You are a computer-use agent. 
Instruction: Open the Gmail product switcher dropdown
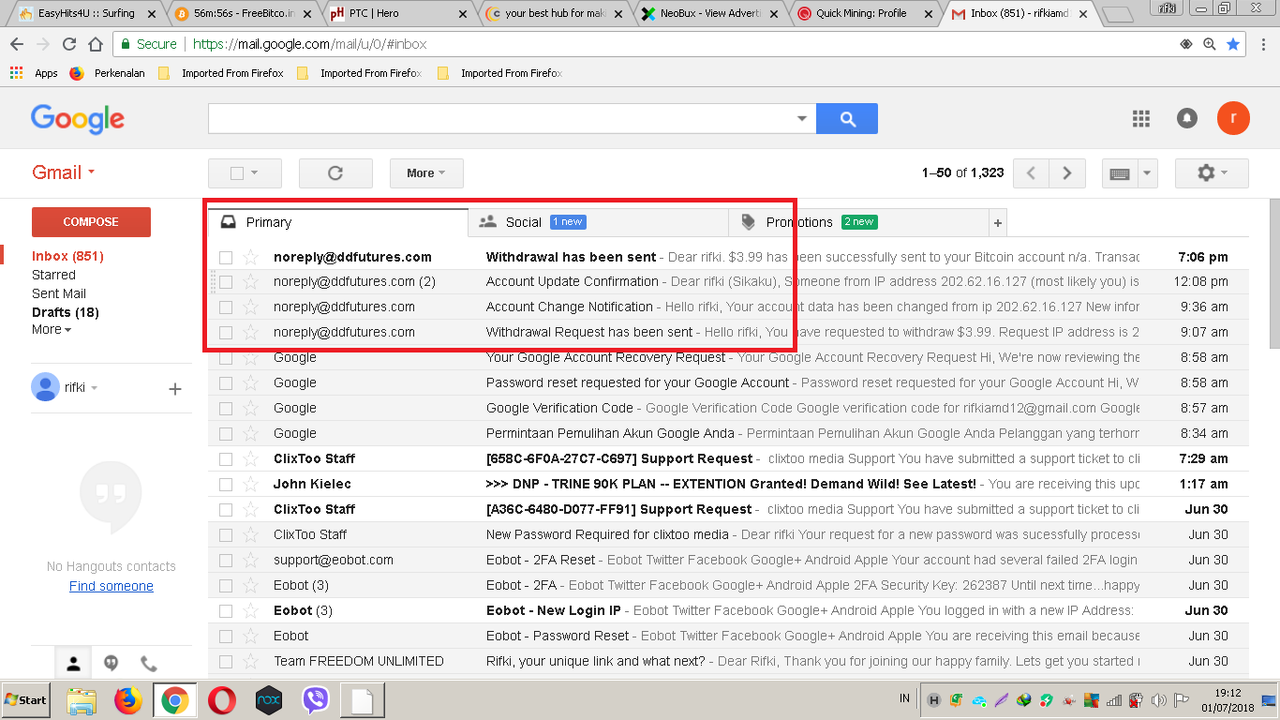[63, 172]
